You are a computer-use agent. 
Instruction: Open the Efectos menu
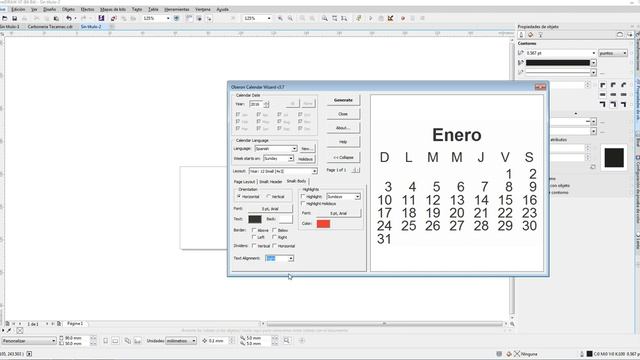tap(87, 9)
